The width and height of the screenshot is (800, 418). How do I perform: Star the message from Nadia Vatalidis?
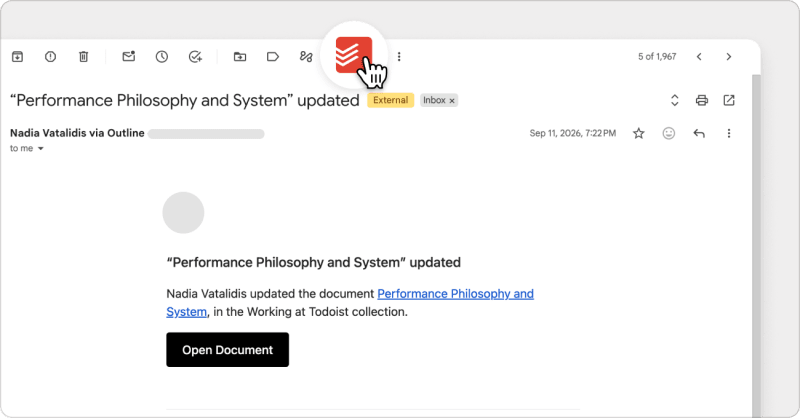point(638,133)
